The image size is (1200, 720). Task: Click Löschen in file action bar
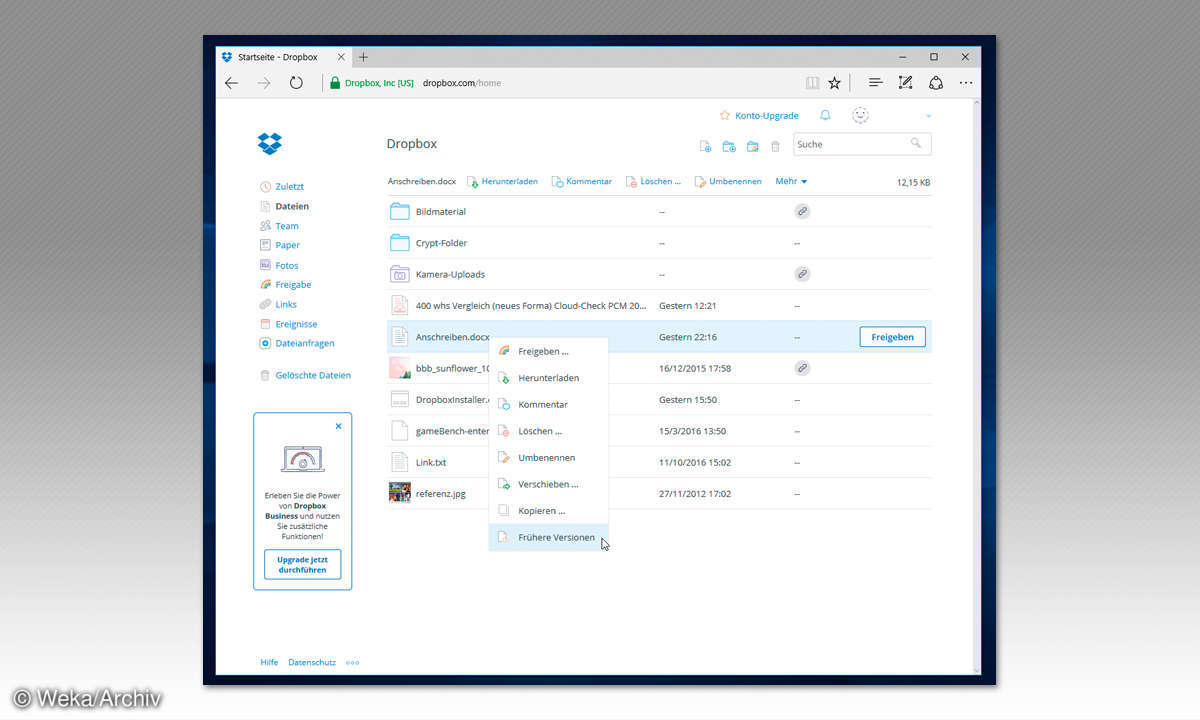coord(653,182)
